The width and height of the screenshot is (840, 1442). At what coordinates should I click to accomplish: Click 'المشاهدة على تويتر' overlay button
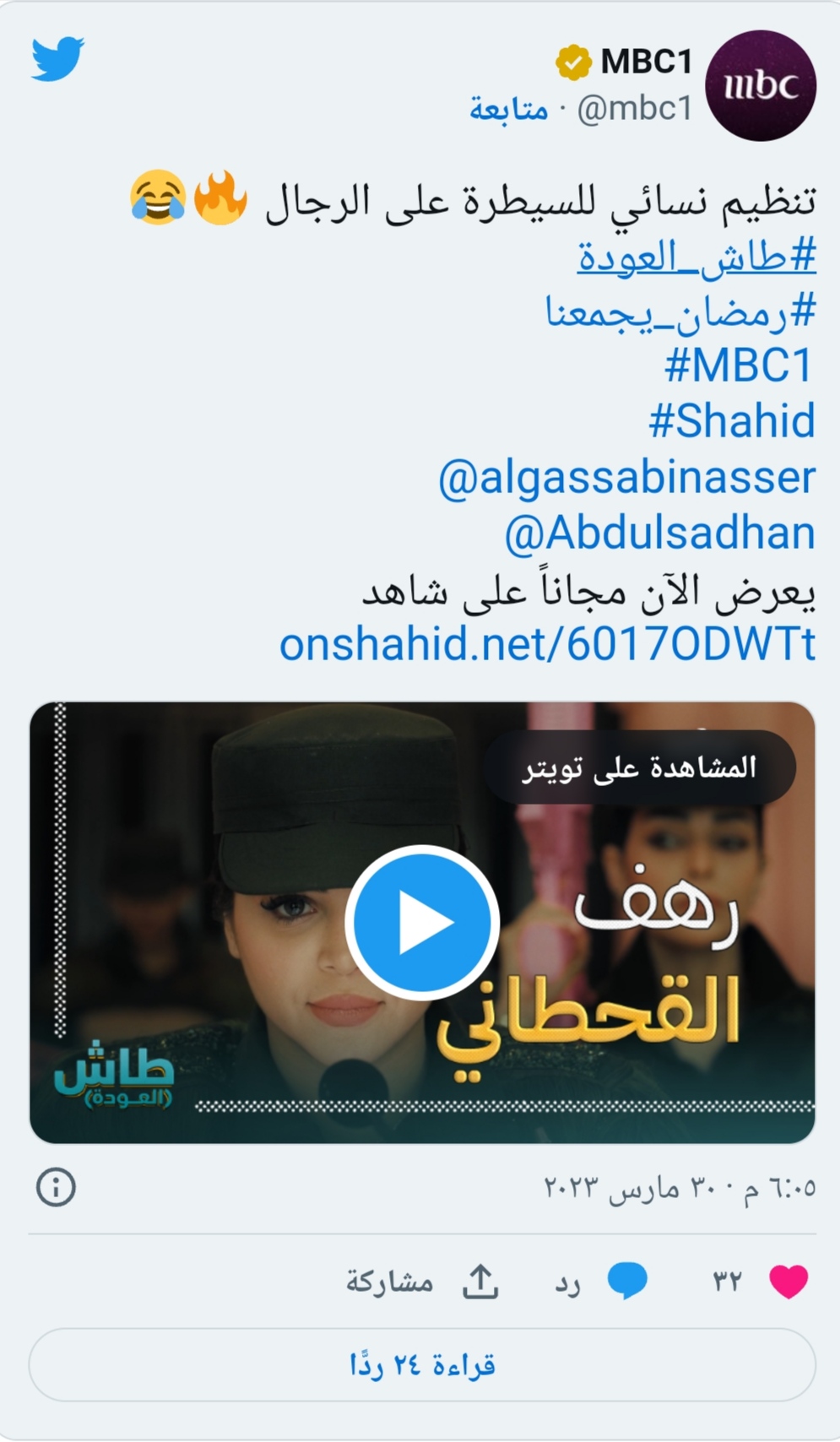[640, 767]
